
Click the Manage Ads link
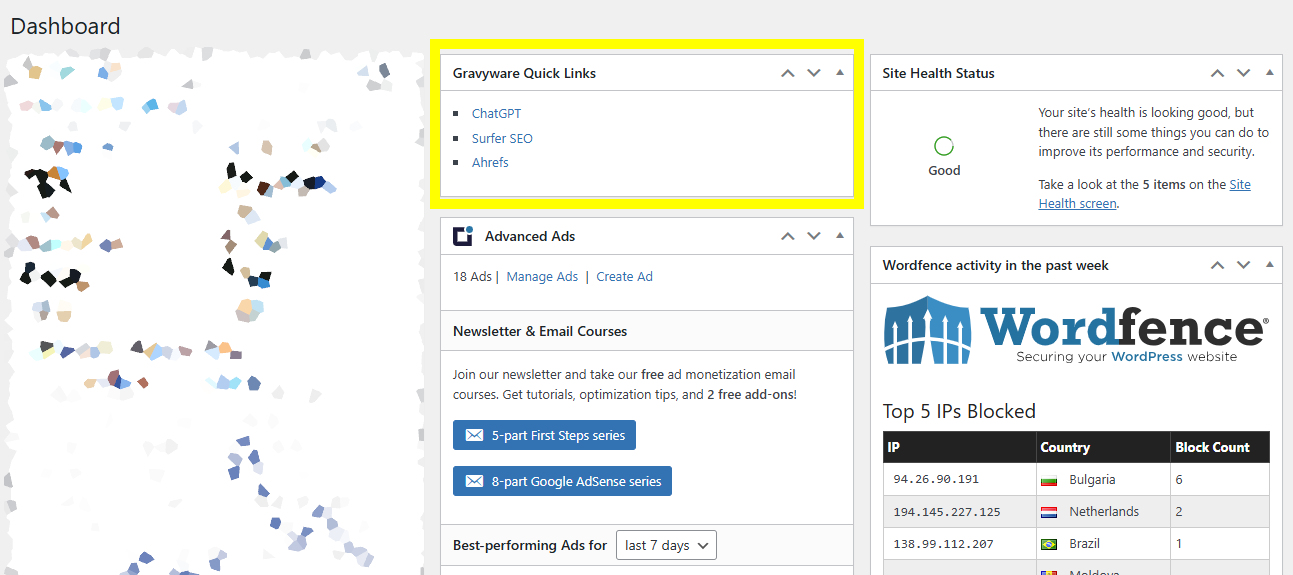pos(542,277)
